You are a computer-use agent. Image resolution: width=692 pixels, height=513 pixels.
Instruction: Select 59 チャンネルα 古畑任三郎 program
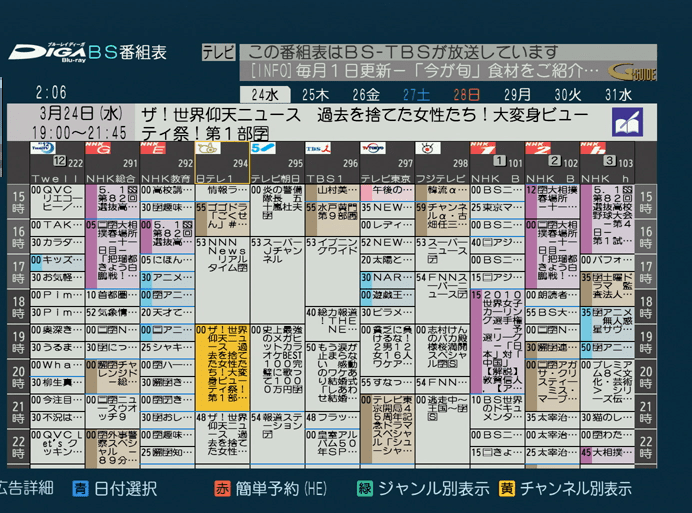click(442, 219)
